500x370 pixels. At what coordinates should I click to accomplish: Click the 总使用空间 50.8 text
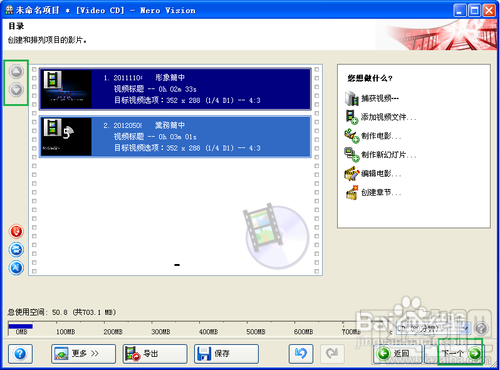pos(62,312)
